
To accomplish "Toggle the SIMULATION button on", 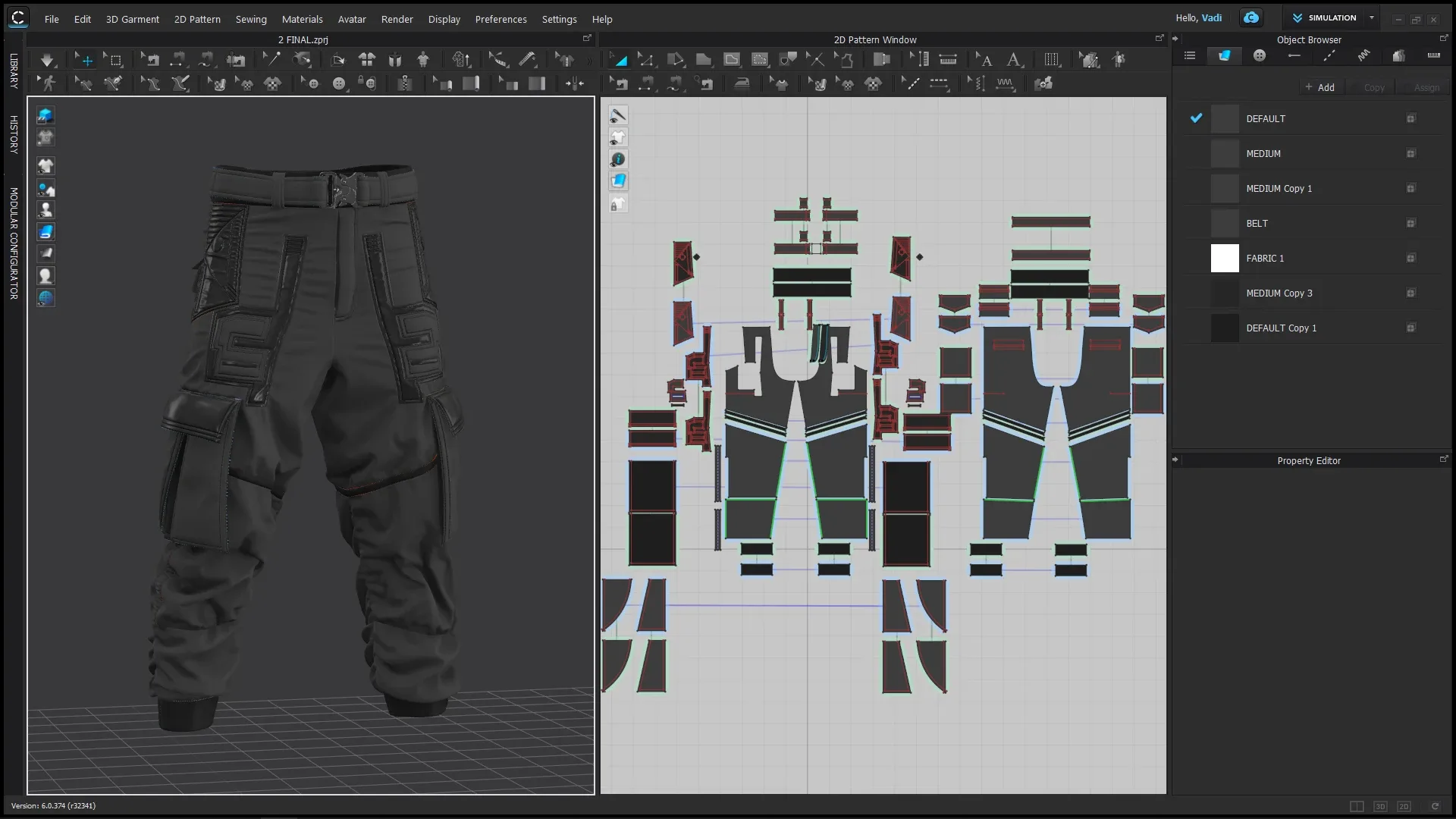I will pyautogui.click(x=1331, y=17).
